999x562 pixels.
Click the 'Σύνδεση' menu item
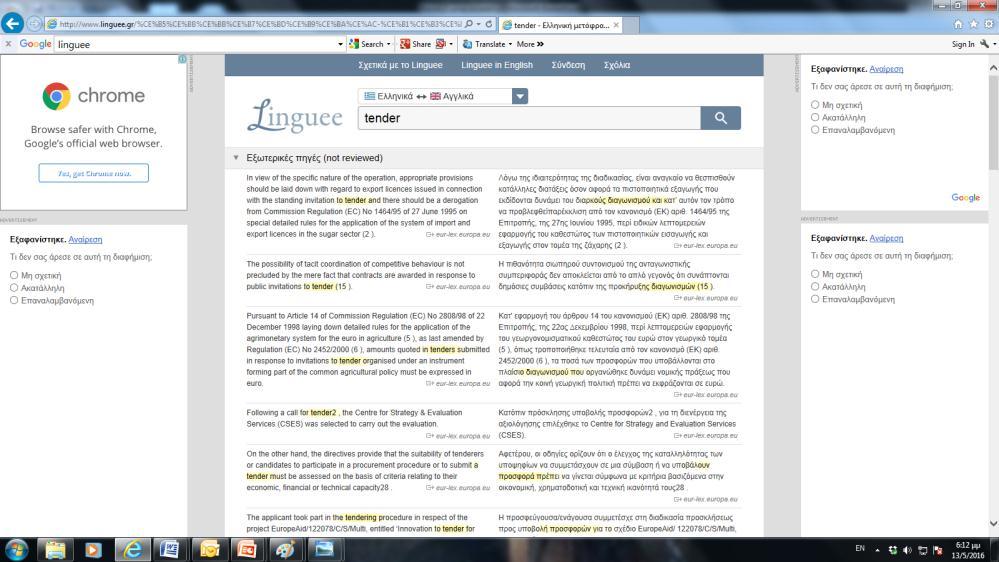coord(568,65)
